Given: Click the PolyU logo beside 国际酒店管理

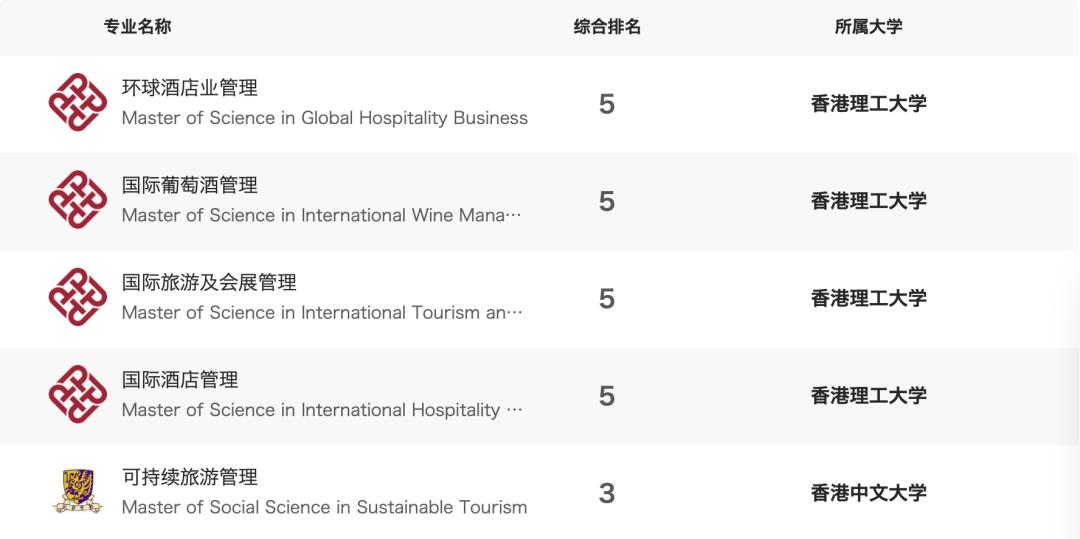Looking at the screenshot, I should pyautogui.click(x=78, y=394).
